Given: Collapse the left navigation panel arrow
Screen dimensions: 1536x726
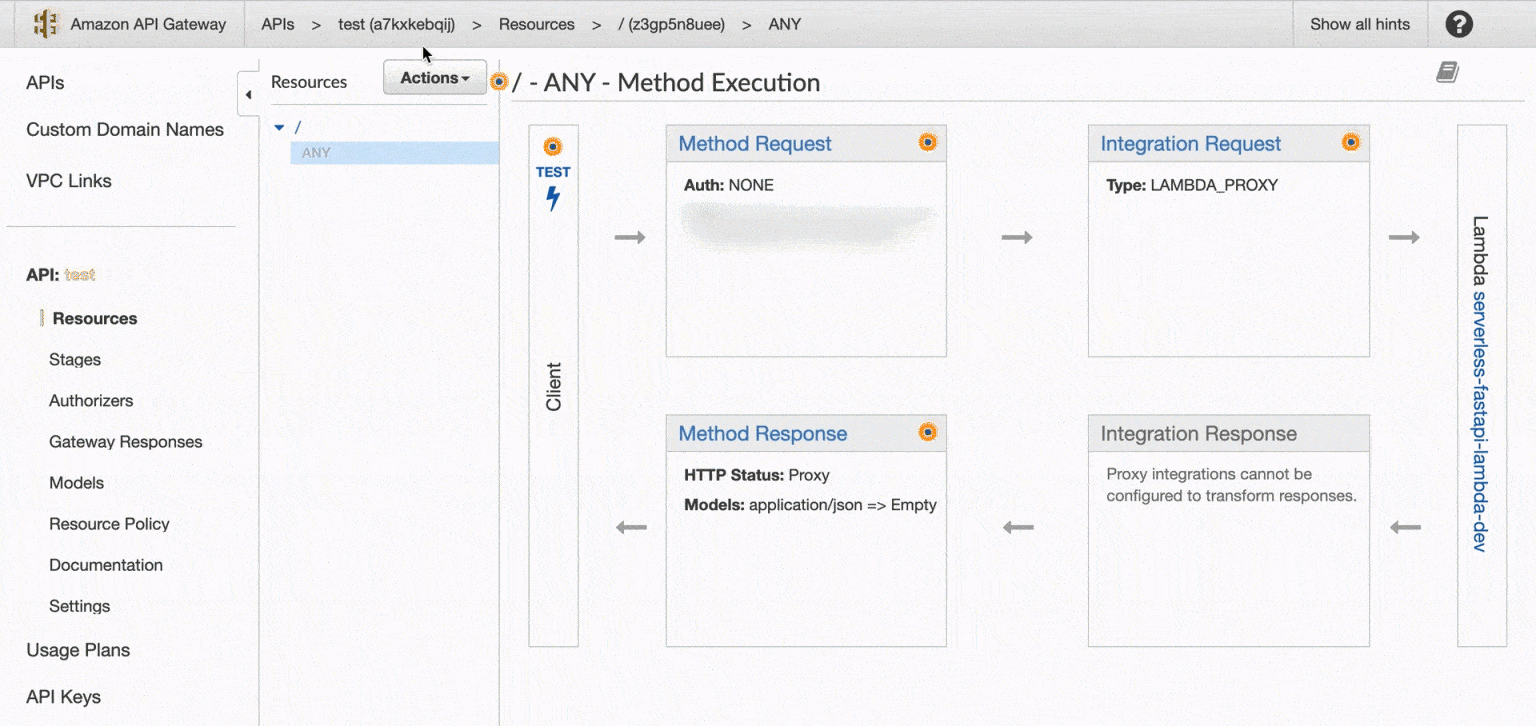Looking at the screenshot, I should [248, 96].
